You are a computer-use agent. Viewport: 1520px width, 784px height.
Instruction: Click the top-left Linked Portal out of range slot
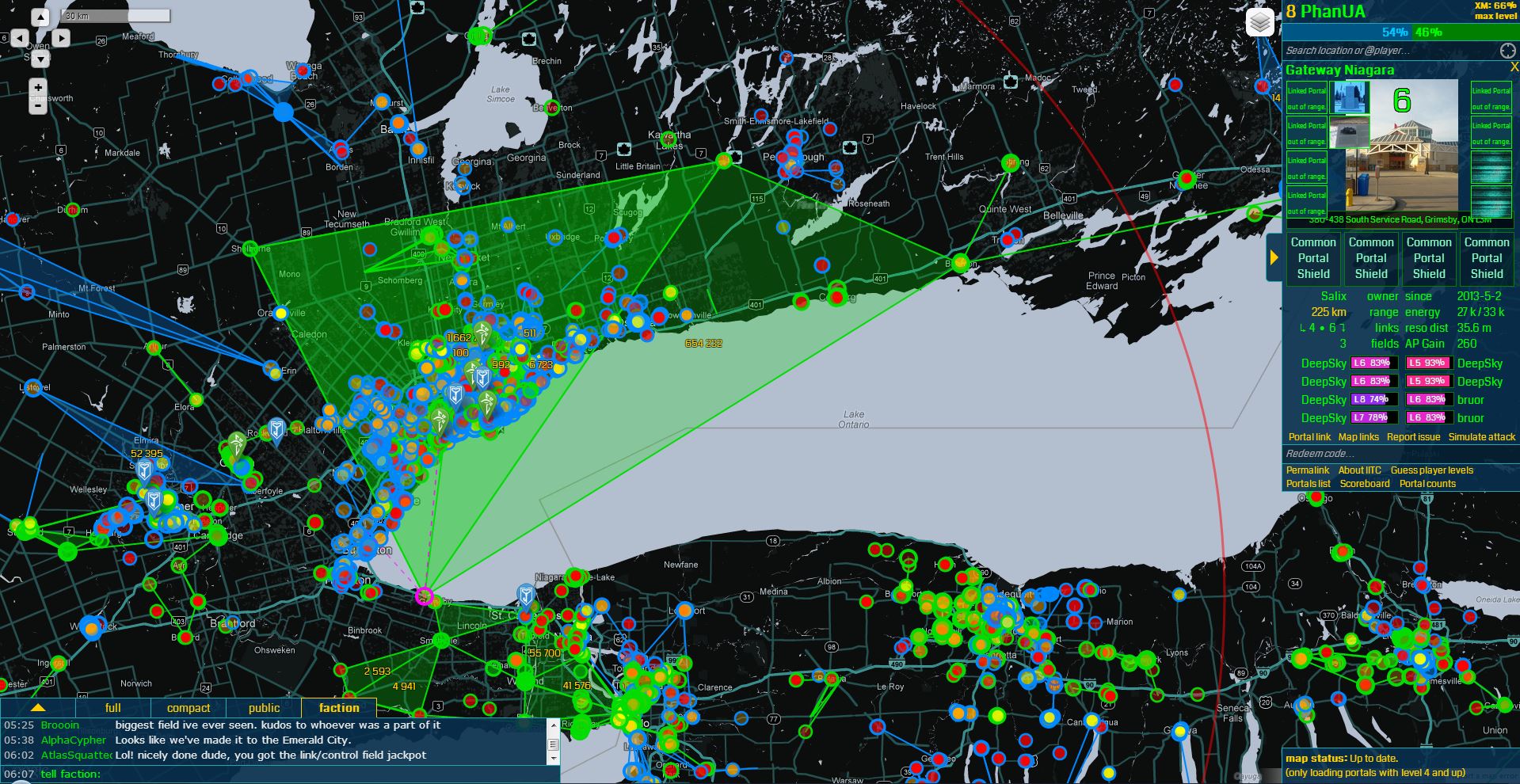click(x=1306, y=97)
